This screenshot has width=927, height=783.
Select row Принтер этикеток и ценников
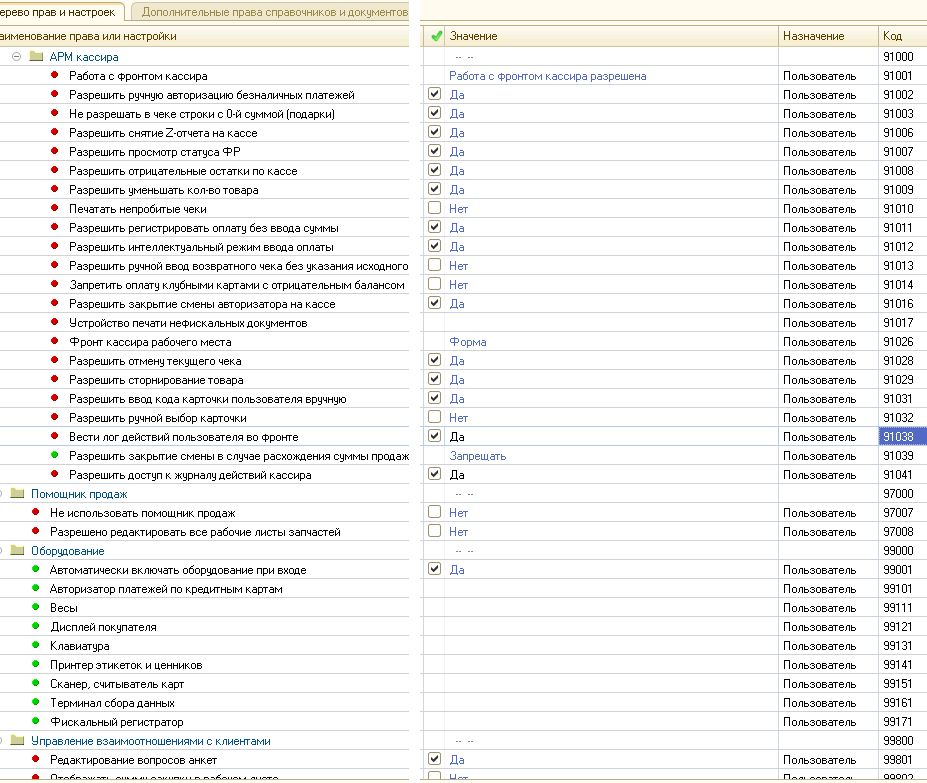point(126,665)
